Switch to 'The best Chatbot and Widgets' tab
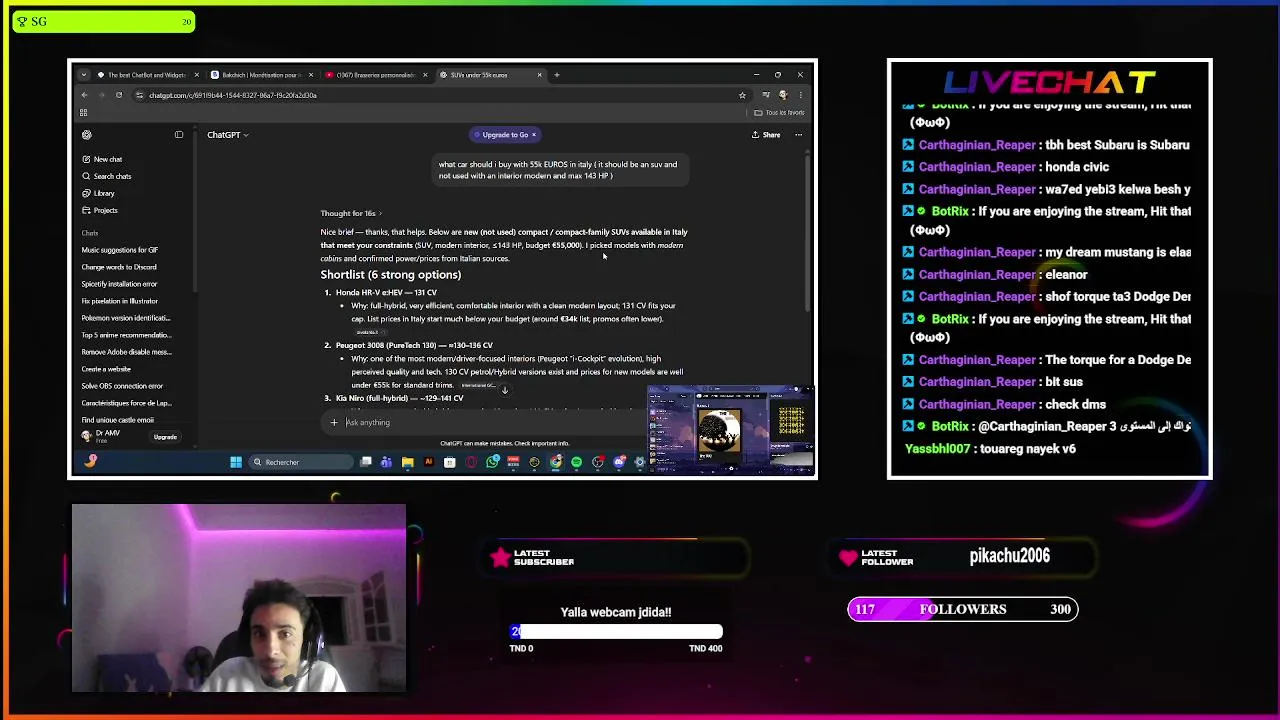This screenshot has height=720, width=1280. pyautogui.click(x=146, y=75)
